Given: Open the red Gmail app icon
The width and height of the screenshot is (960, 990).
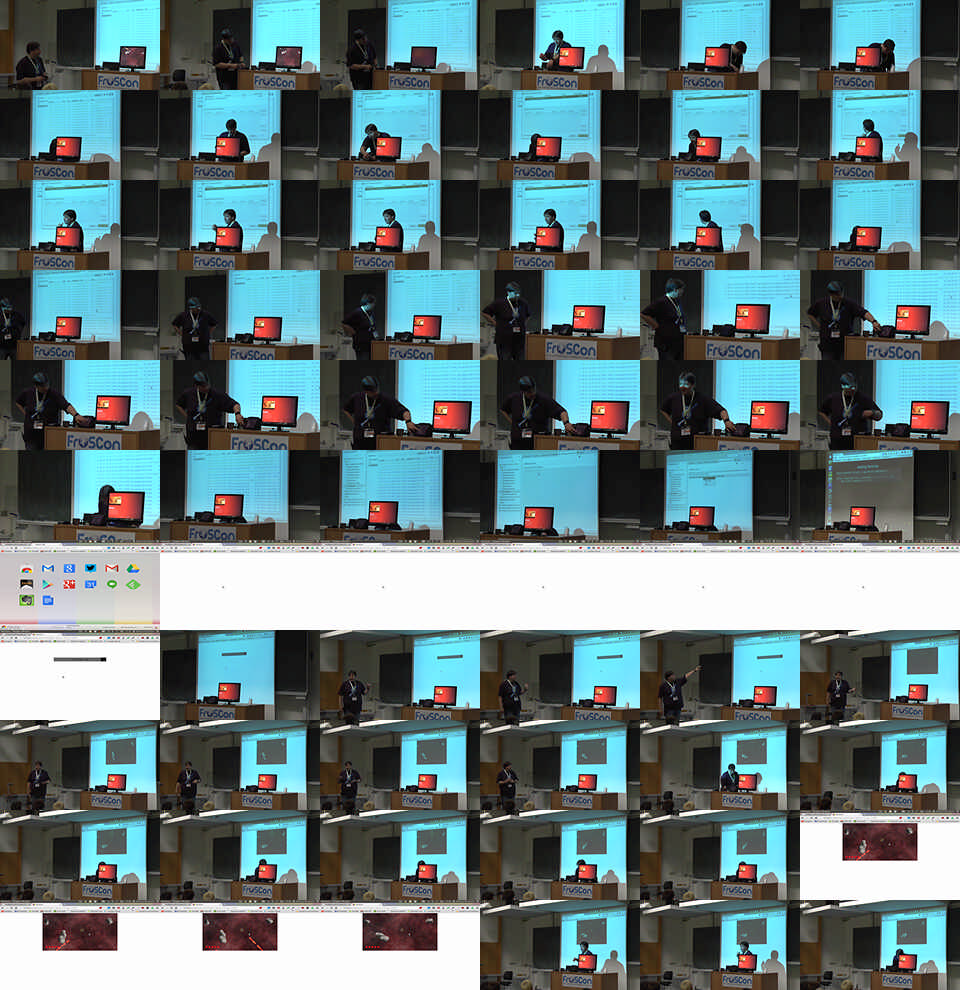Looking at the screenshot, I should (112, 569).
